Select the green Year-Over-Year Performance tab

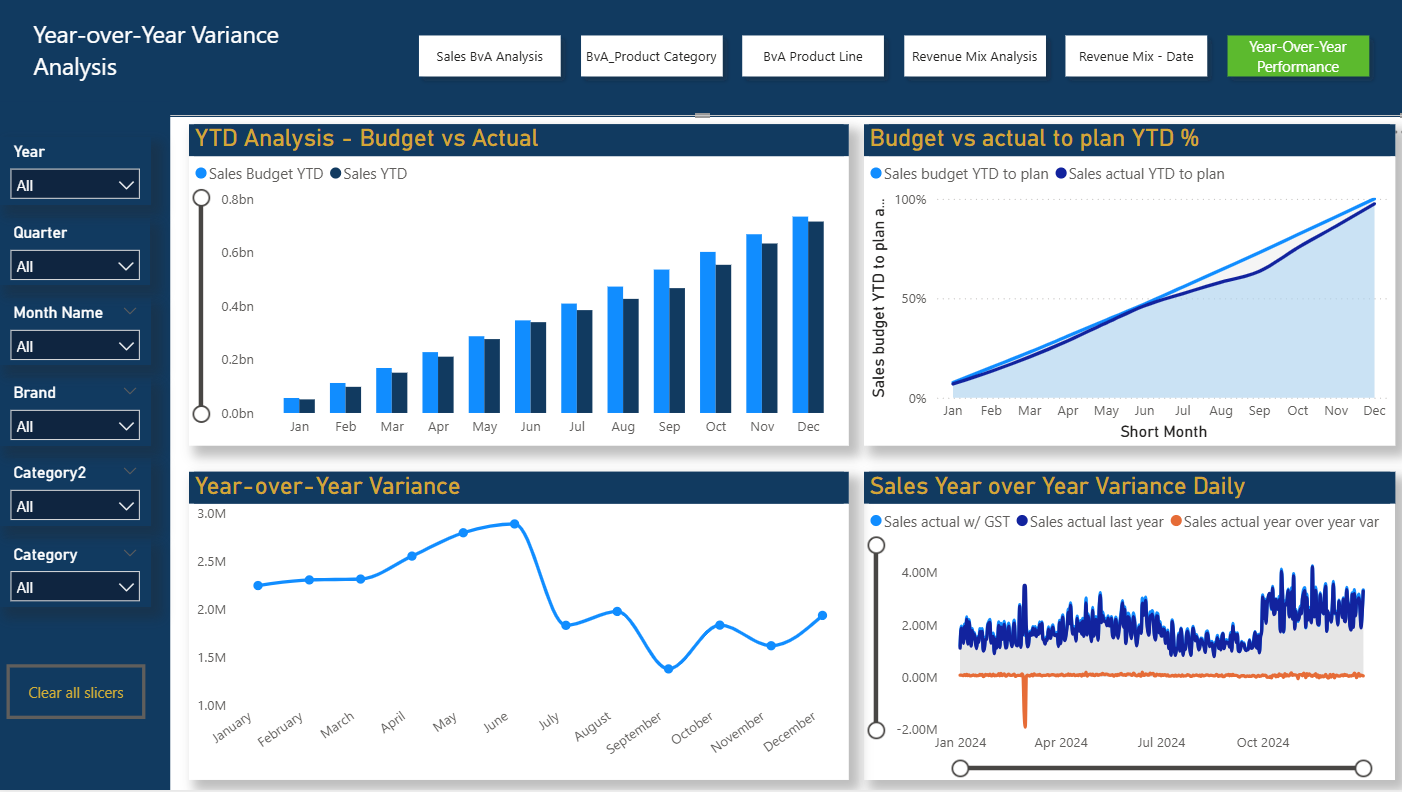[1297, 56]
